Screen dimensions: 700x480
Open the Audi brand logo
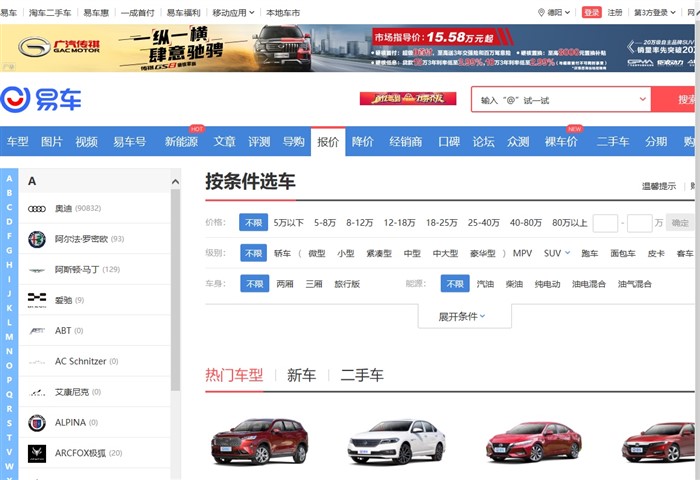pyautogui.click(x=37, y=209)
